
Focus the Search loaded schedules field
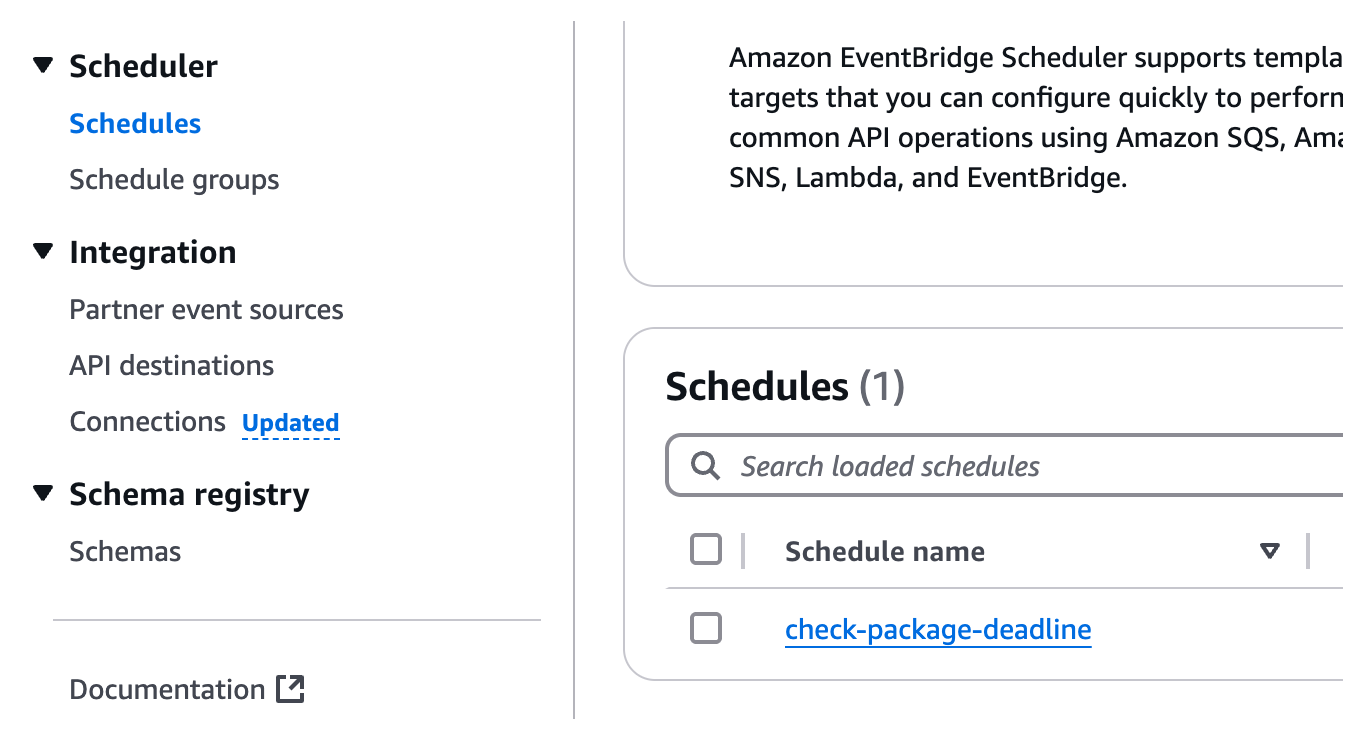(x=1004, y=465)
